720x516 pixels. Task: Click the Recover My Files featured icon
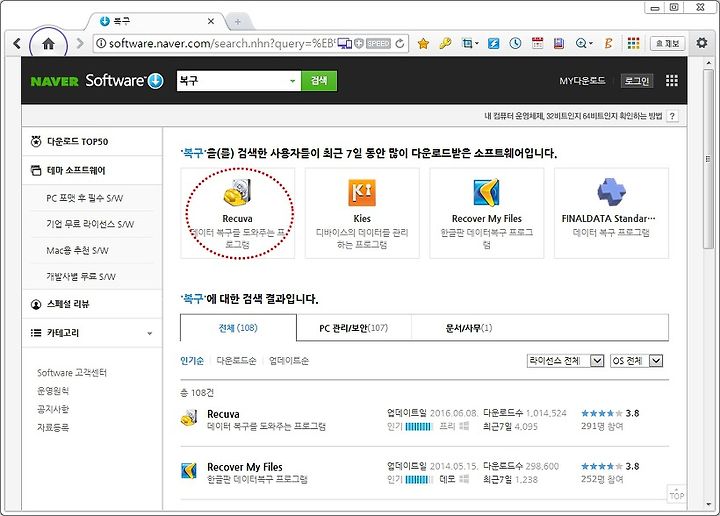(x=486, y=192)
